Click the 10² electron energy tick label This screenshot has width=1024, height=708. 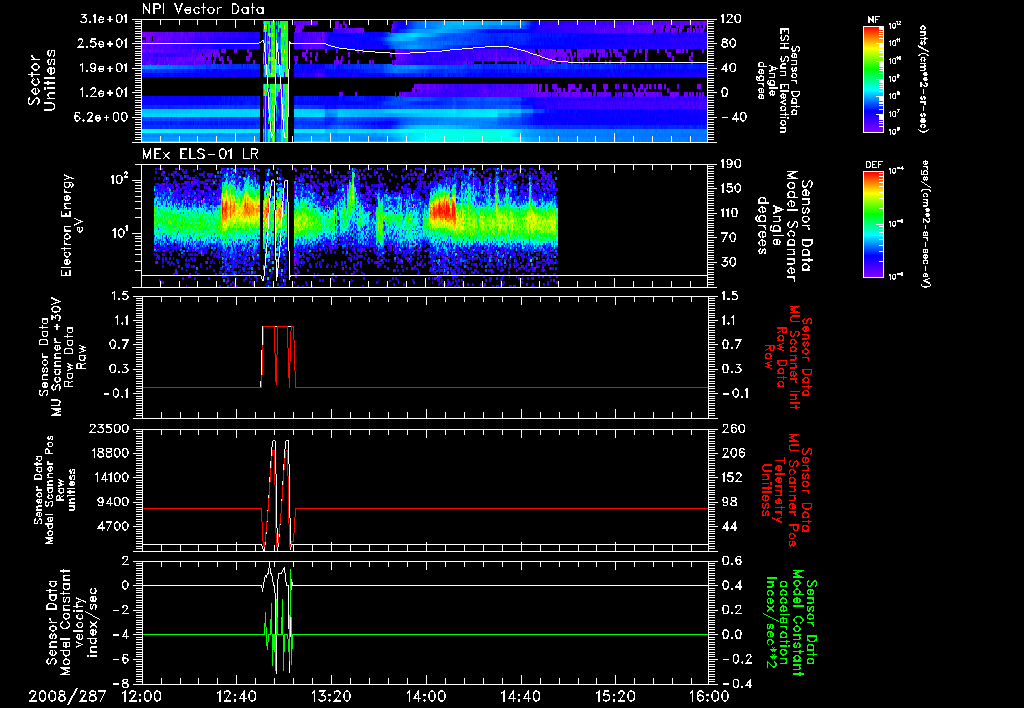pyautogui.click(x=118, y=180)
